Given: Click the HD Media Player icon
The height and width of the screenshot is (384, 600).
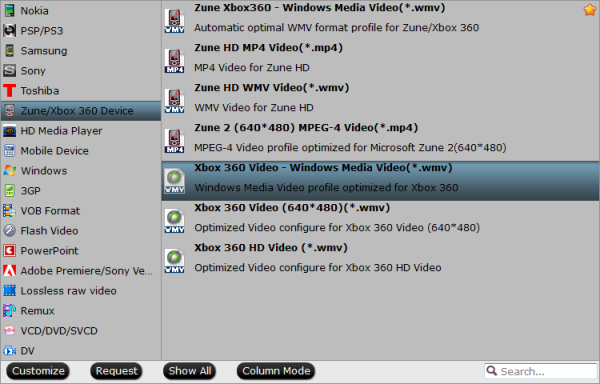Looking at the screenshot, I should pos(9,131).
